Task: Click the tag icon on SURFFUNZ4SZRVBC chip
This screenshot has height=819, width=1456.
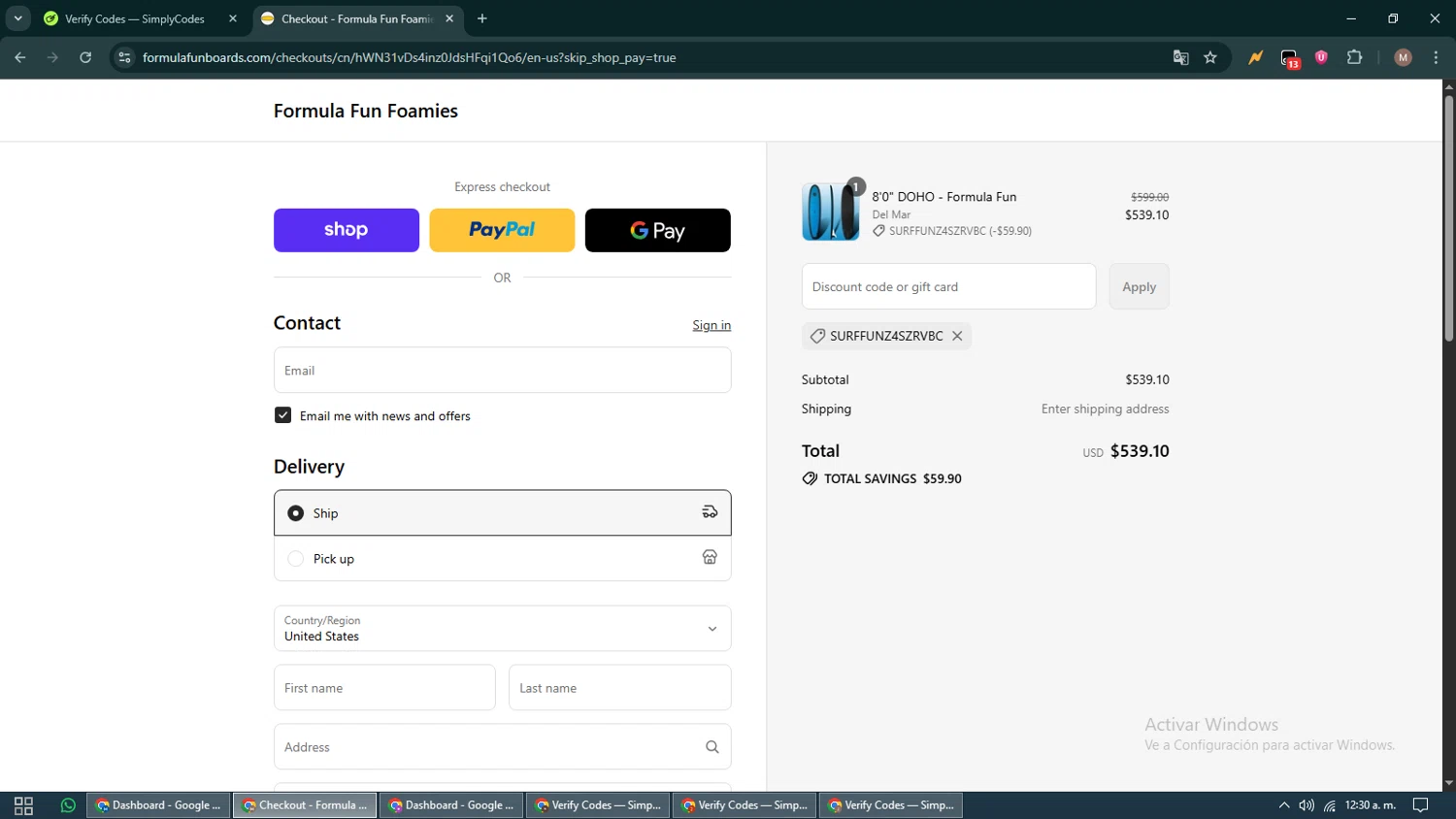Action: click(x=817, y=336)
